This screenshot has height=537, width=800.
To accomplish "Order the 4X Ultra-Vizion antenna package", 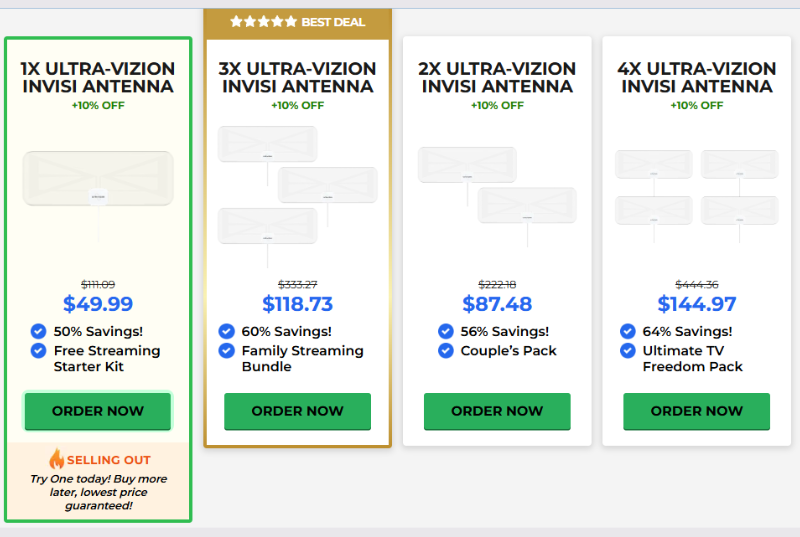I will [696, 411].
